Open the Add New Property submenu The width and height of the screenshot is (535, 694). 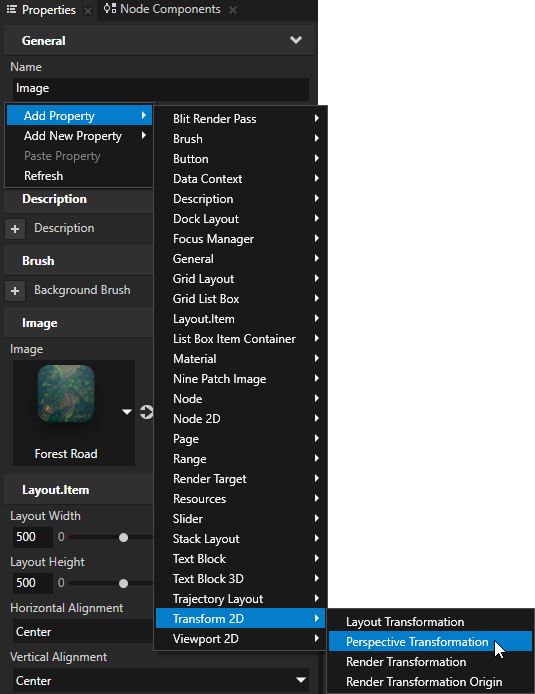click(x=79, y=136)
